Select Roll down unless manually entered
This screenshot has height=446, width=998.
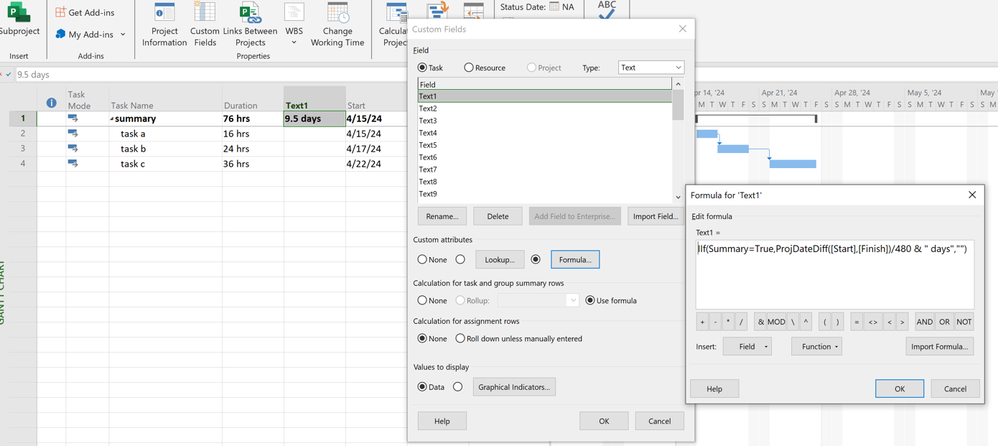point(460,338)
